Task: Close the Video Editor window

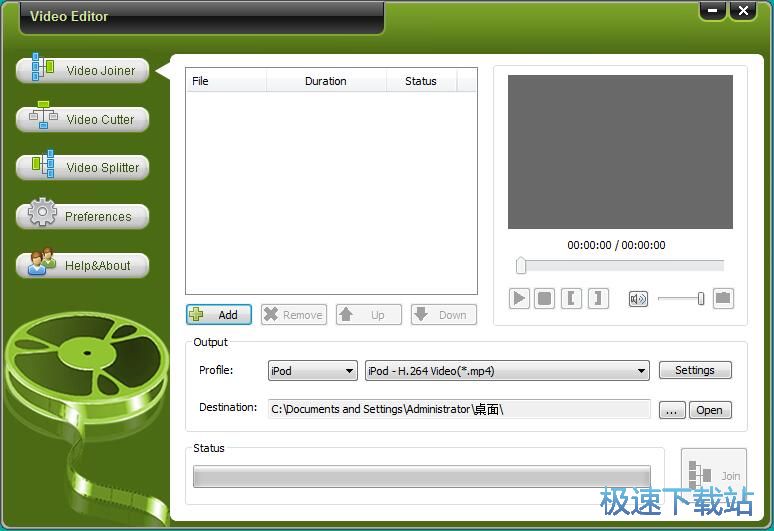Action: (743, 10)
